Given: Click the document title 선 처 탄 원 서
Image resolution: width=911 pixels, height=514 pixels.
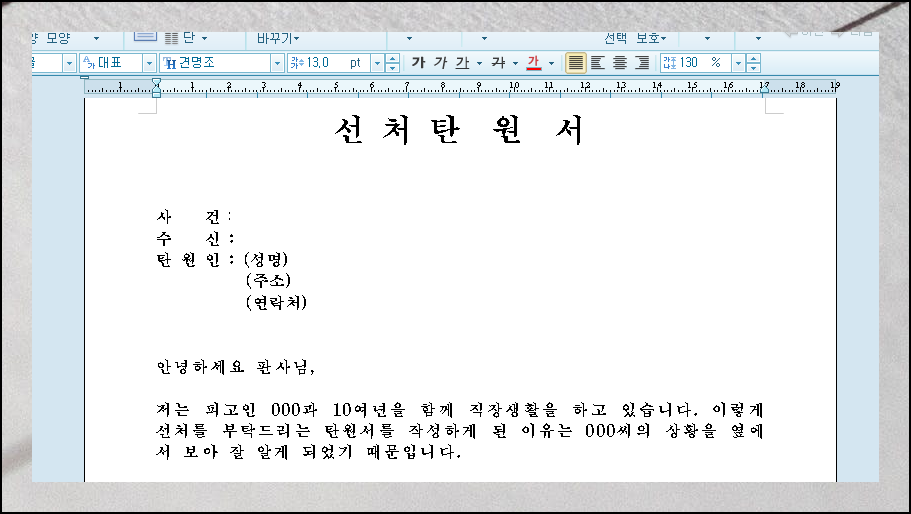Looking at the screenshot, I should tap(459, 130).
